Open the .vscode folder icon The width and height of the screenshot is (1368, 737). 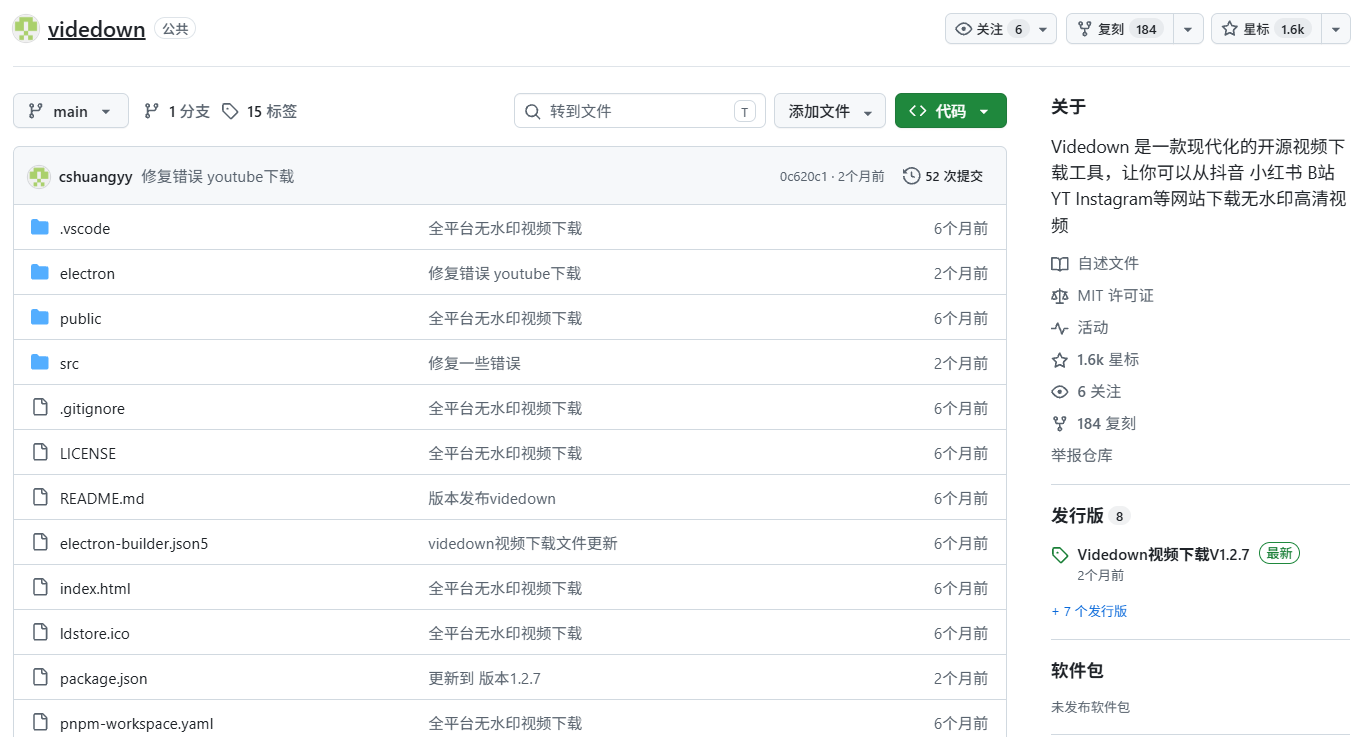tap(40, 227)
